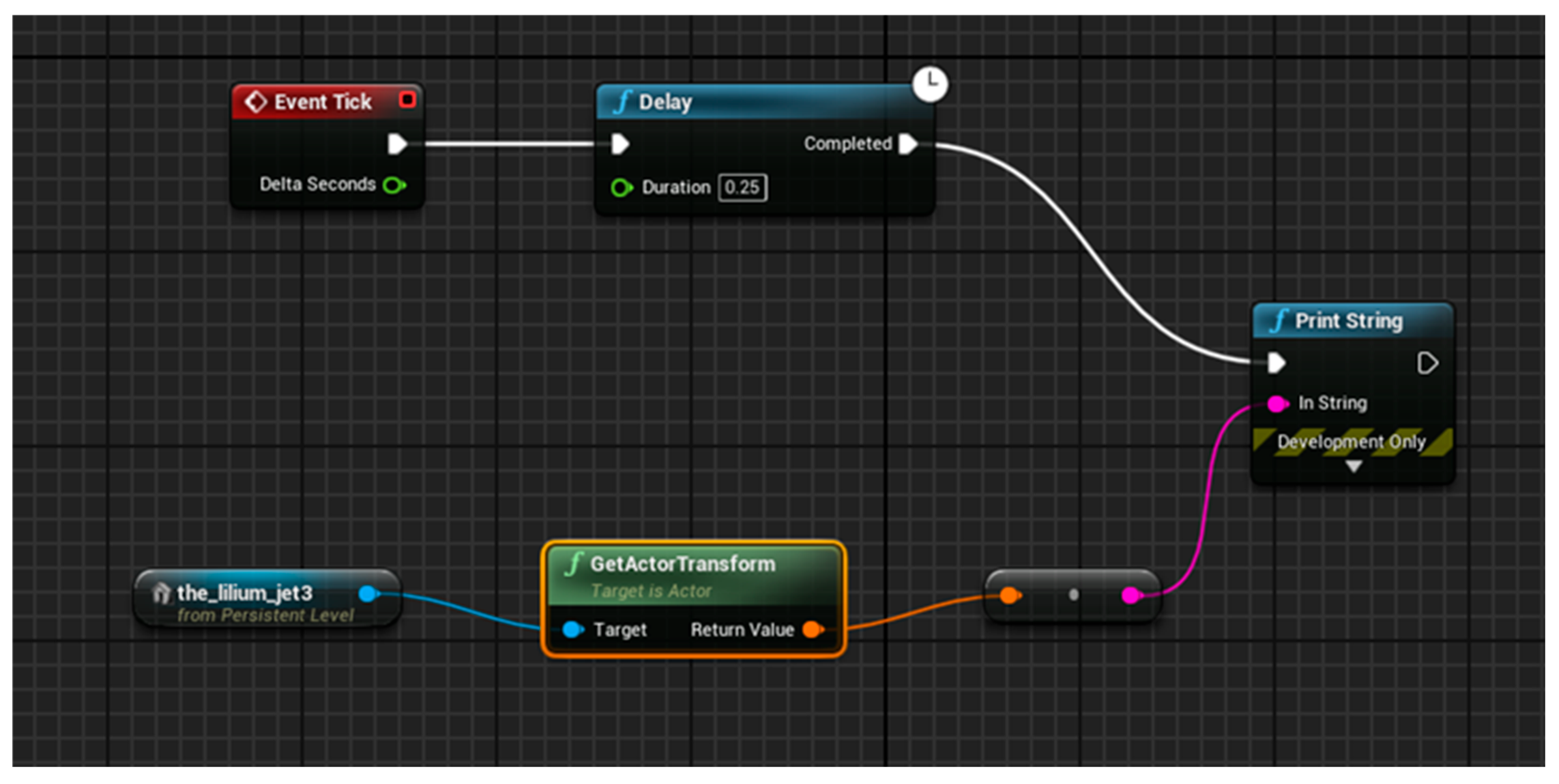
Task: Click the_lilium_jet3 object output pin
Action: [x=368, y=593]
